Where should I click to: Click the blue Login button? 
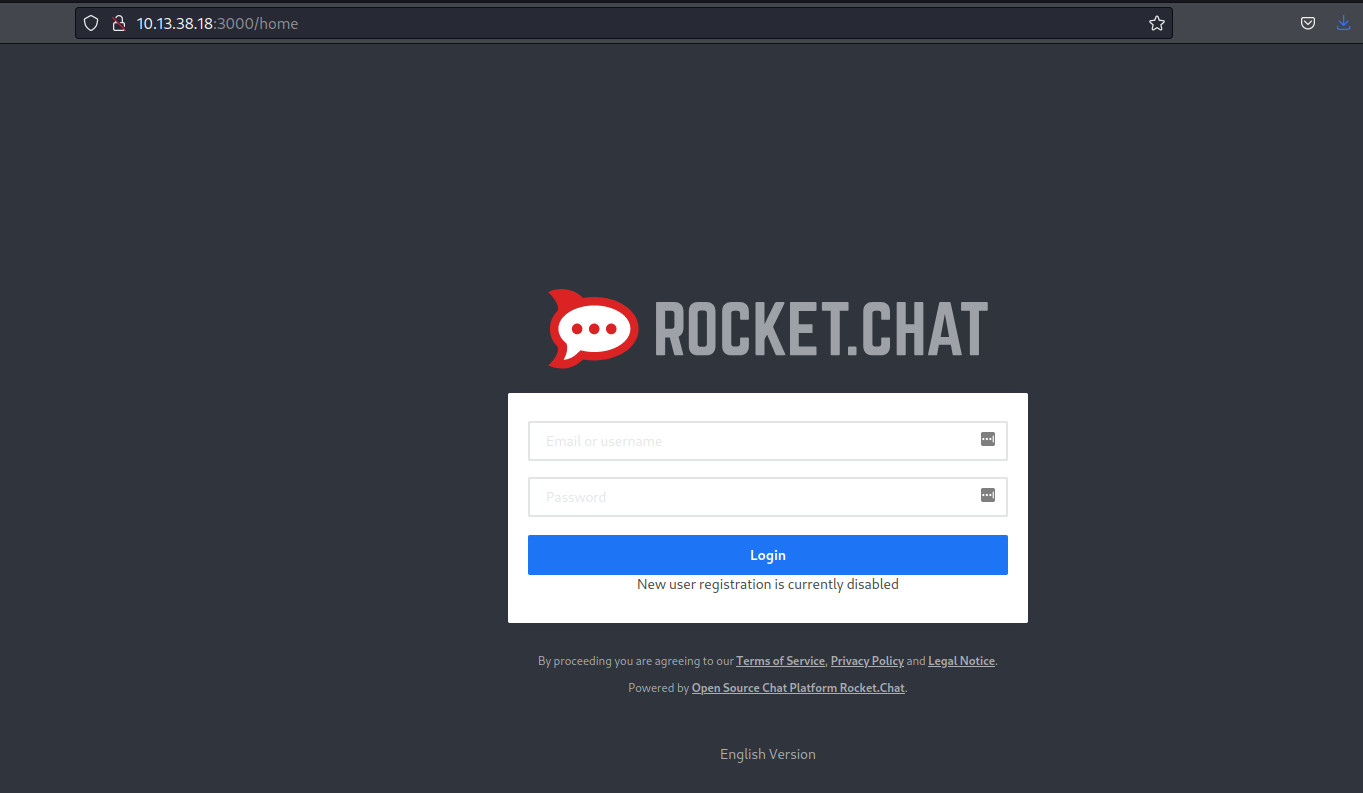[768, 555]
